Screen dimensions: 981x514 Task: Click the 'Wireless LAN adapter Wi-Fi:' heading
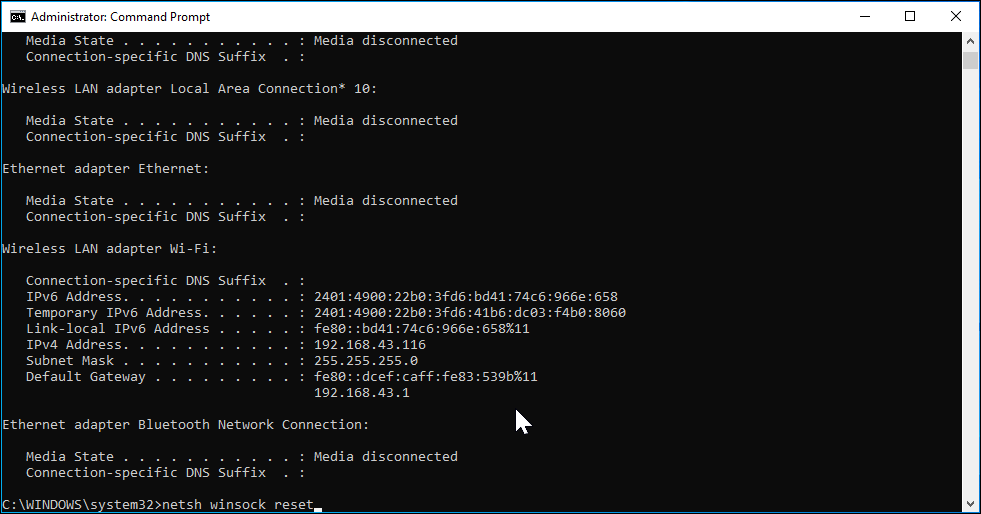(109, 249)
